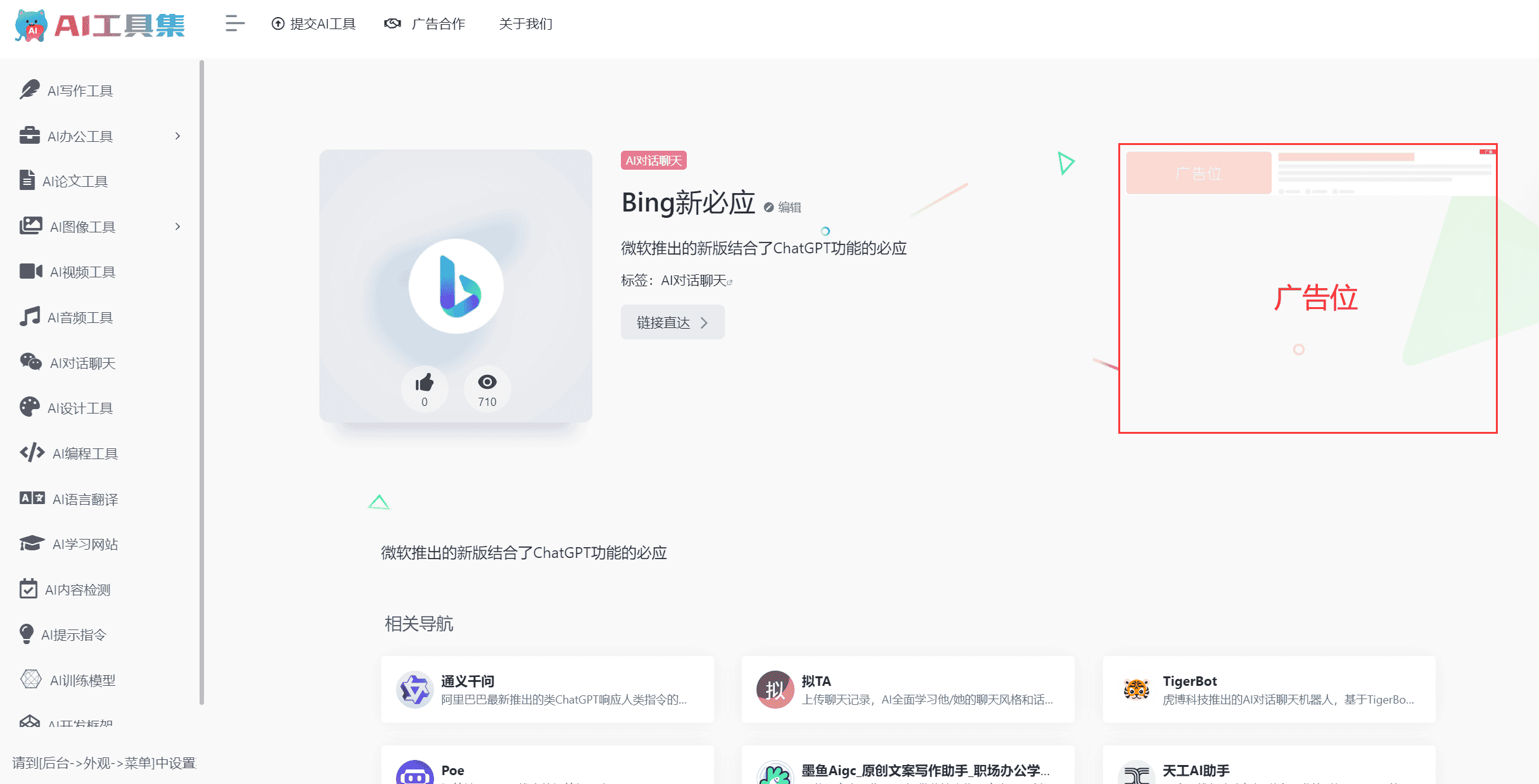
Task: Click the Poe robot logo icon
Action: tap(415, 773)
